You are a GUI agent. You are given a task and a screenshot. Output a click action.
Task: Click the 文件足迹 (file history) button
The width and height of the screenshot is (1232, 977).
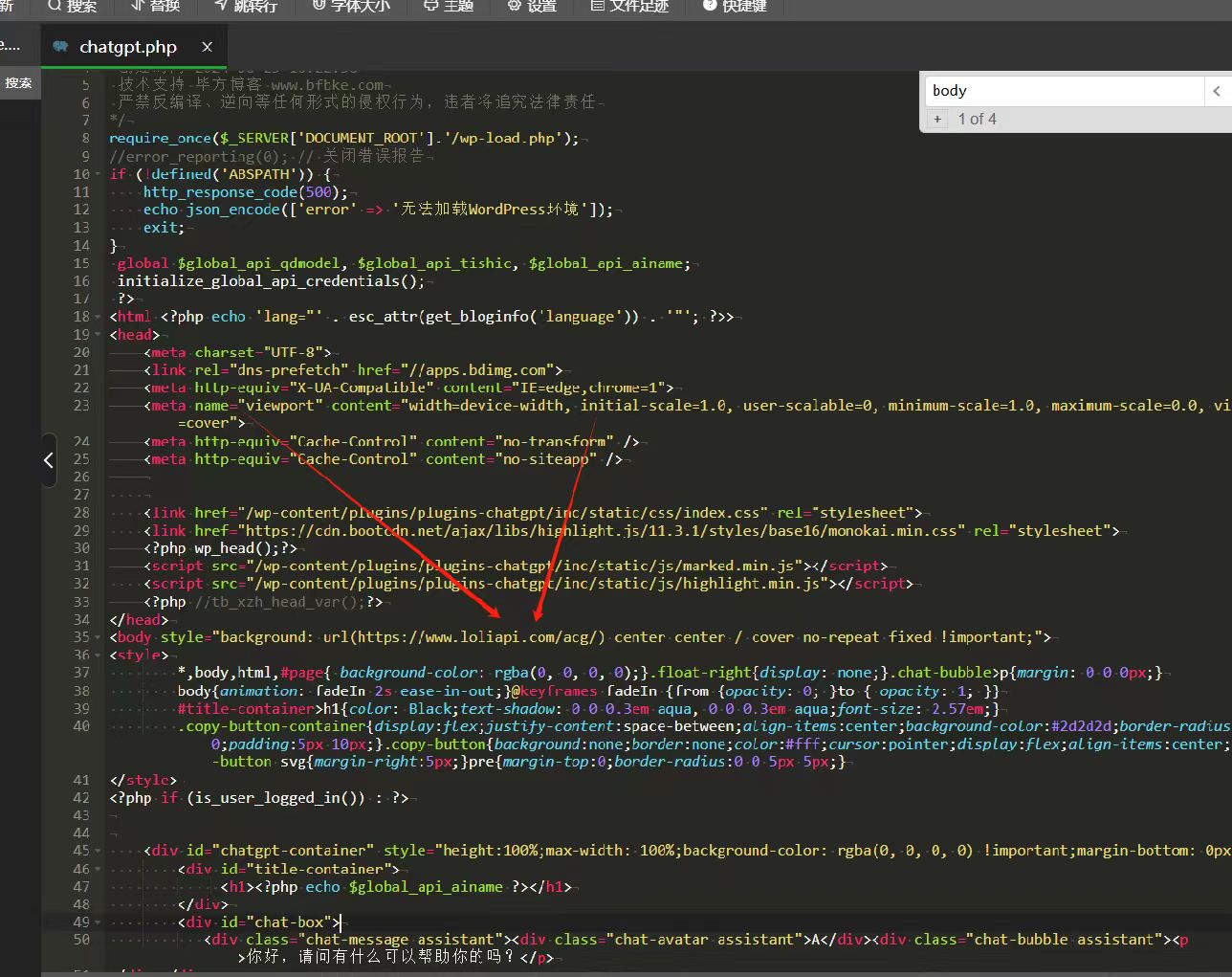pos(629,6)
